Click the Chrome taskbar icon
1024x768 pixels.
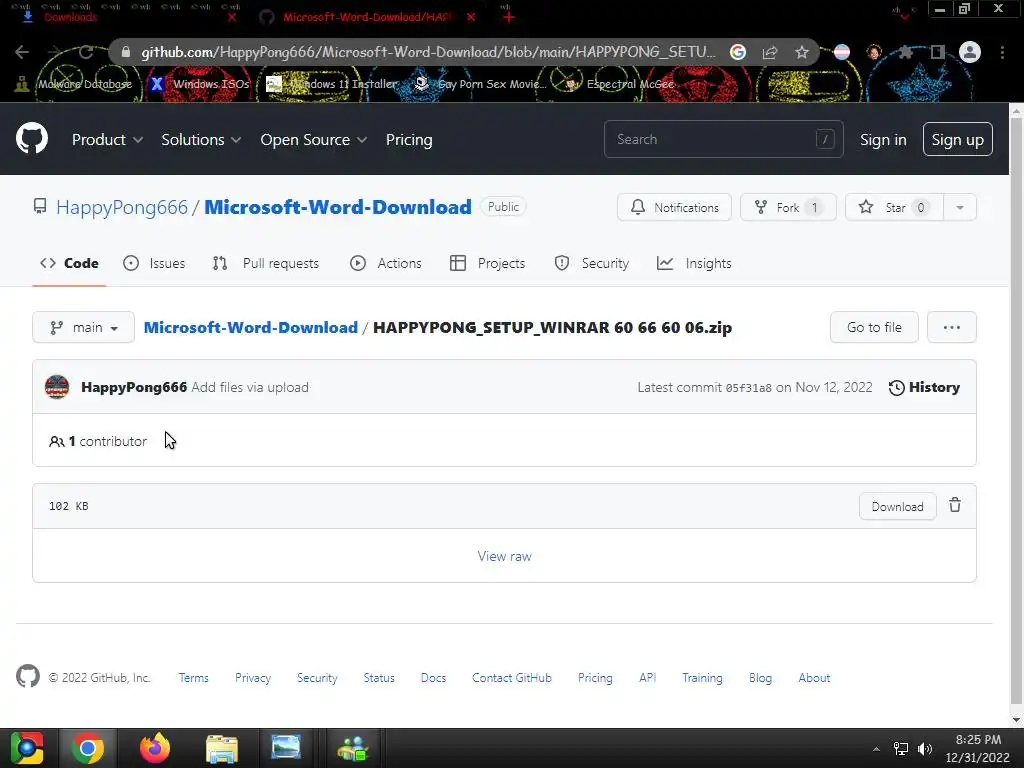[x=88, y=748]
